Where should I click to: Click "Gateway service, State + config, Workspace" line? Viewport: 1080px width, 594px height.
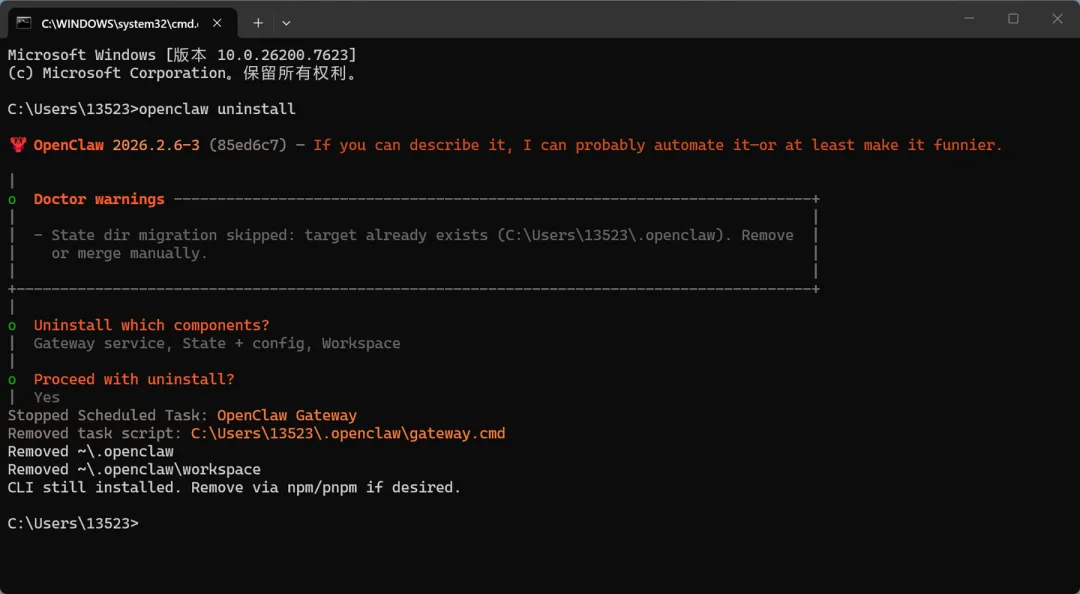216,344
